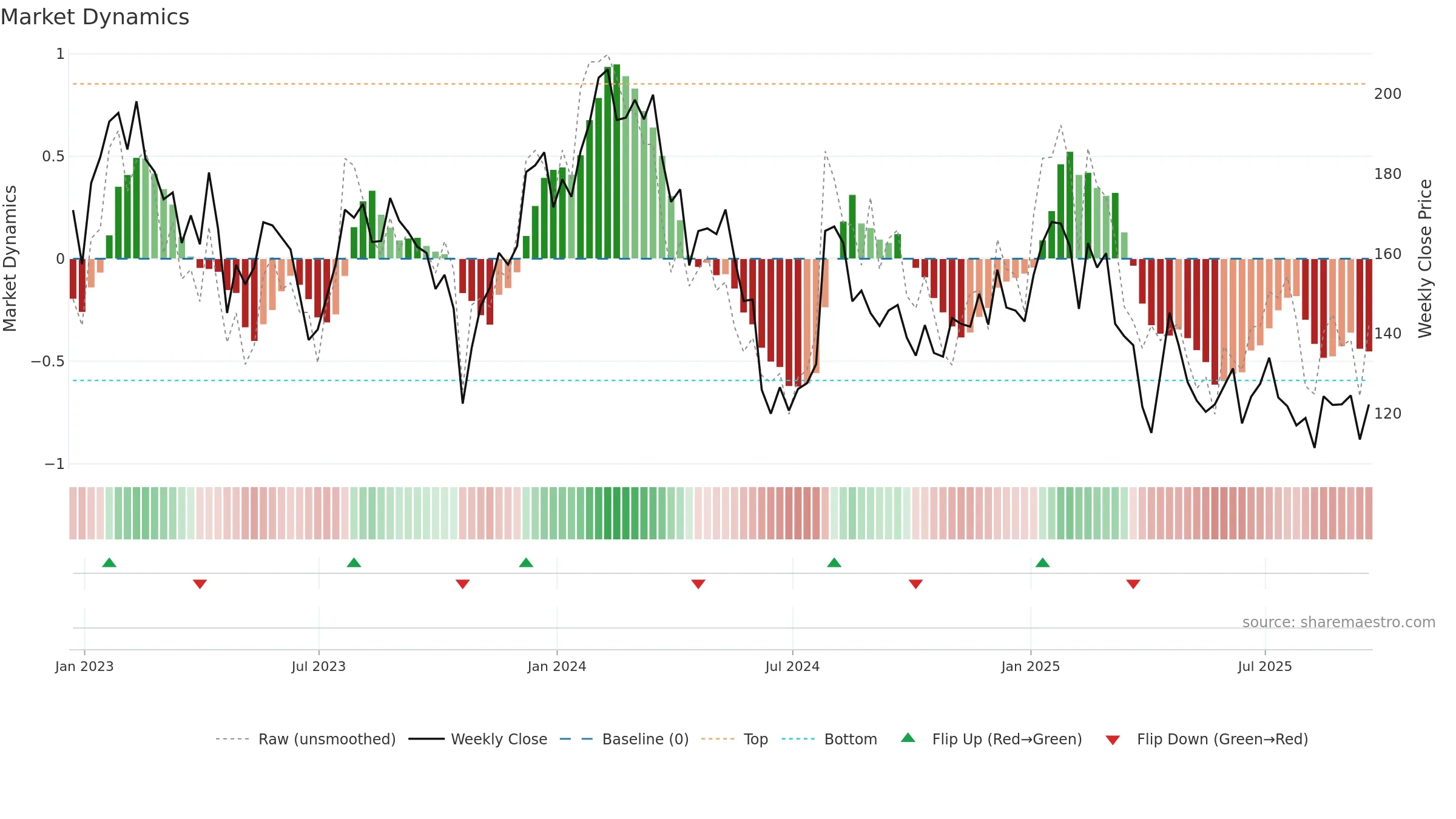Click the 160 price tick on the right axis

(1388, 254)
